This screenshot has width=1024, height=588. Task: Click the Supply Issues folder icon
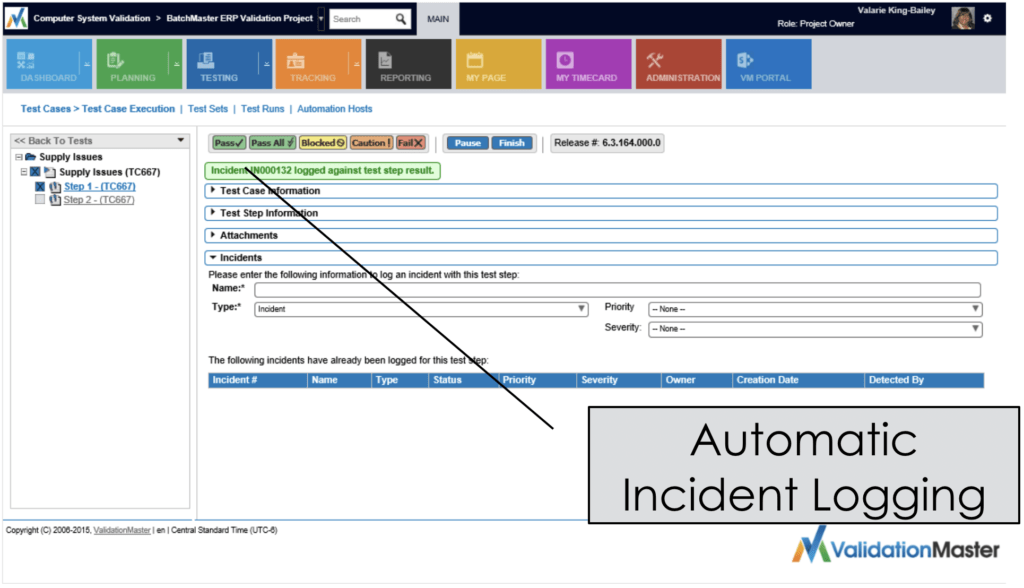tap(30, 157)
